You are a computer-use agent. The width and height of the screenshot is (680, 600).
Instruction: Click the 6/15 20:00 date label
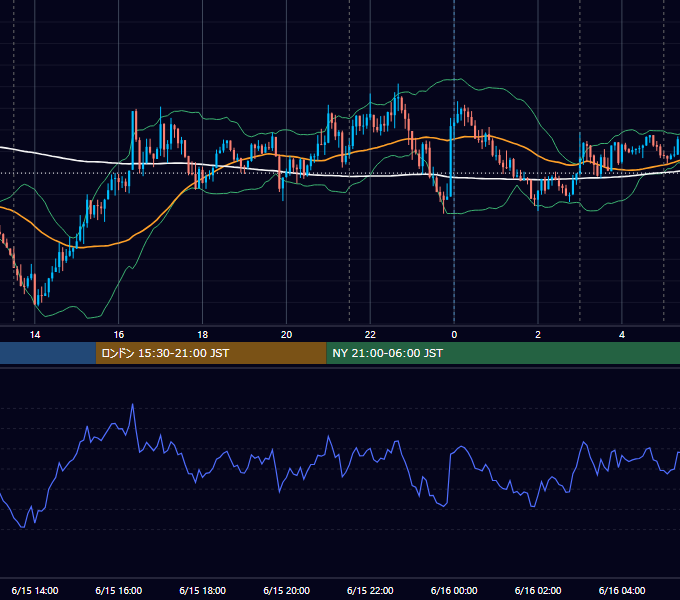coord(286,590)
